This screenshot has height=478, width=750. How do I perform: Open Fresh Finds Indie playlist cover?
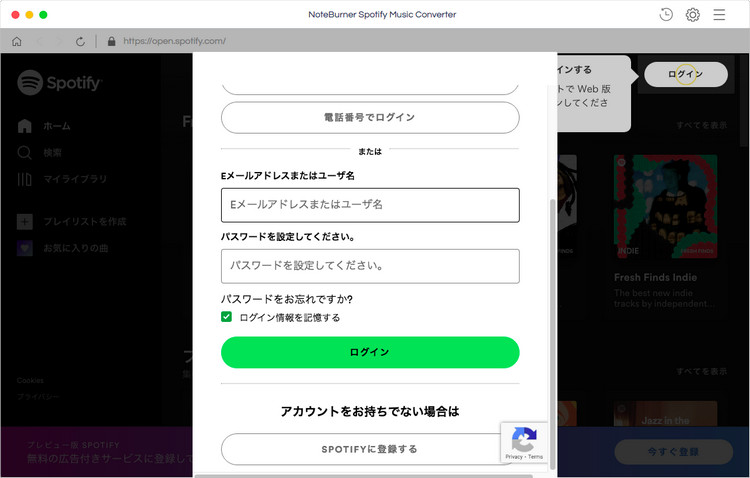tap(665, 206)
